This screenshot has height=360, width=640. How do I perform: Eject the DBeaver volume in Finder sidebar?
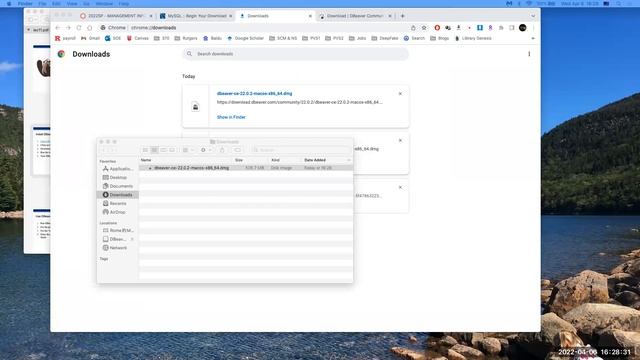tap(132, 239)
